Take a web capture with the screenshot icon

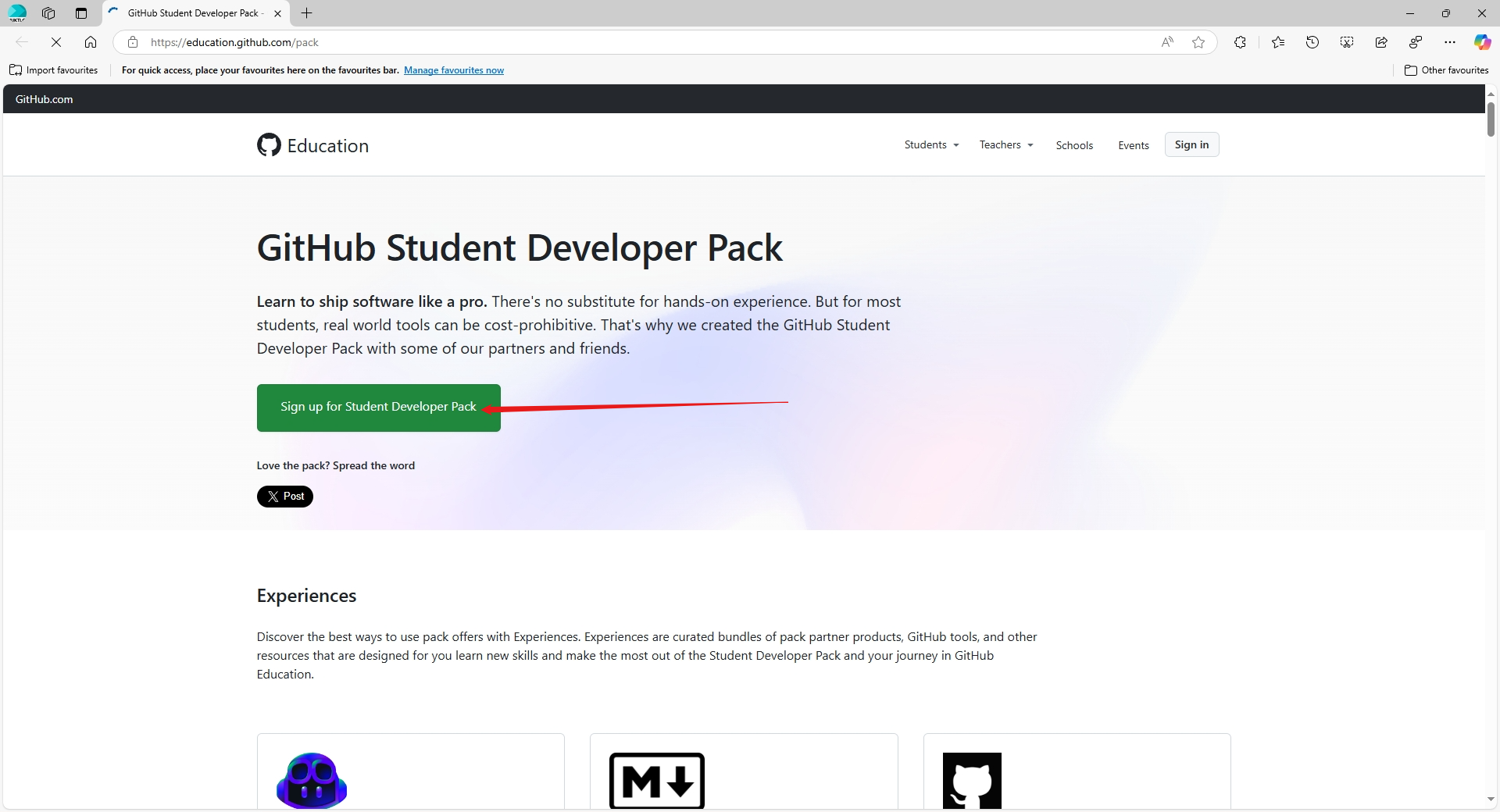pos(1346,42)
